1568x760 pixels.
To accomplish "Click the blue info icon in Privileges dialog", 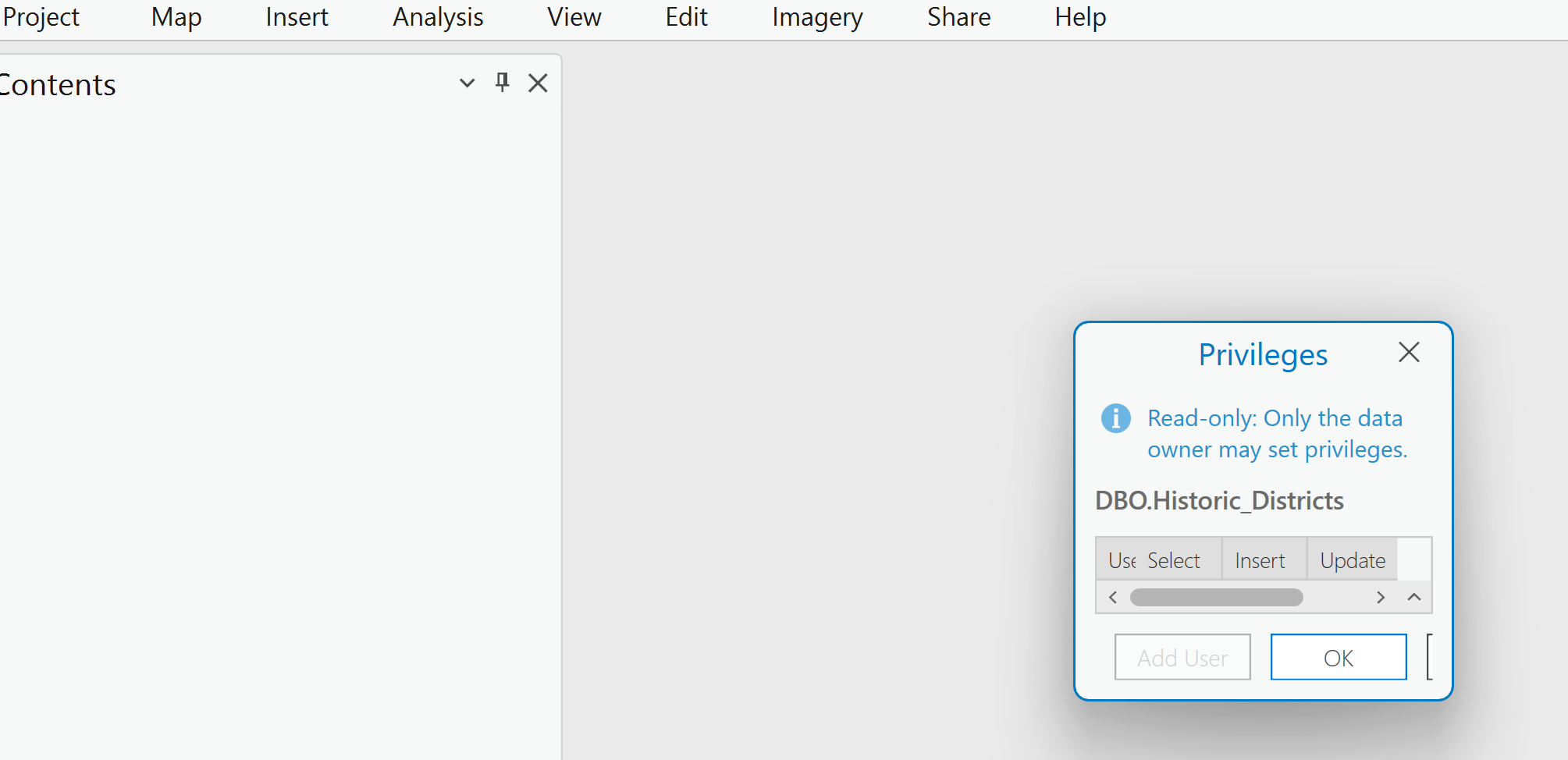I will pos(1115,418).
